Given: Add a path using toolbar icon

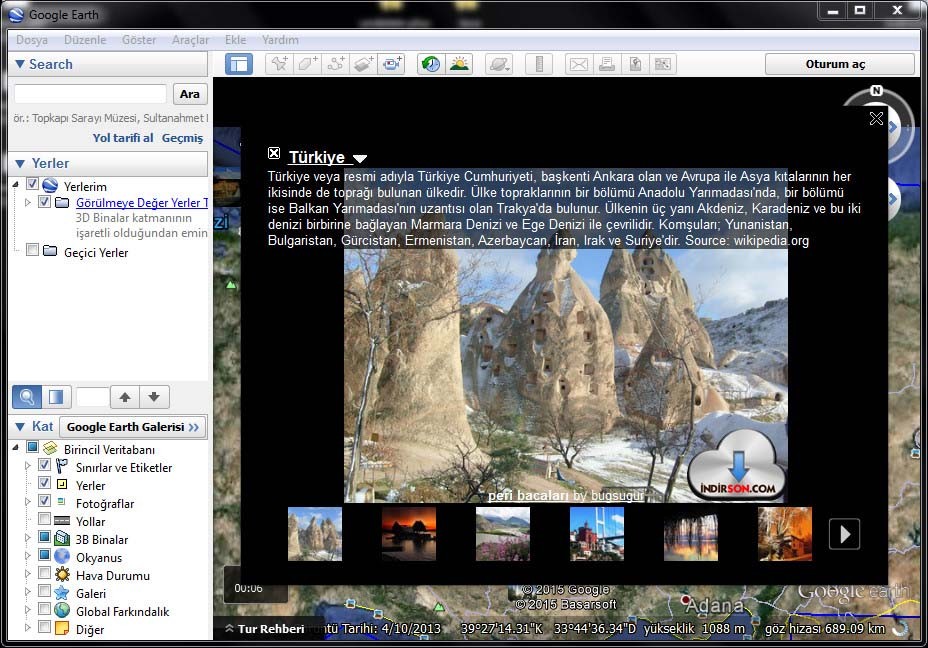Looking at the screenshot, I should pyautogui.click(x=336, y=64).
